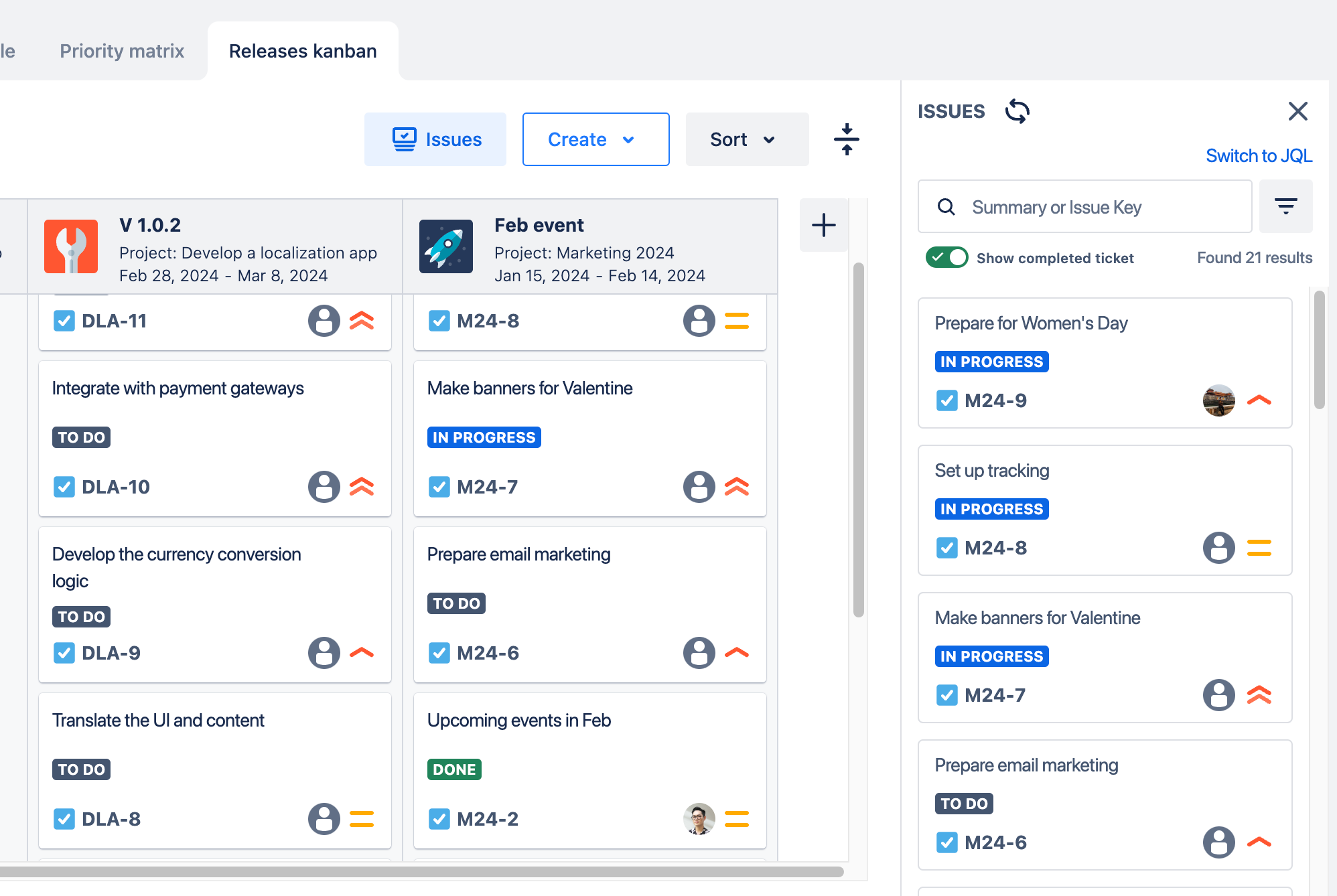
Task: Add a new release column with plus icon
Action: (823, 225)
